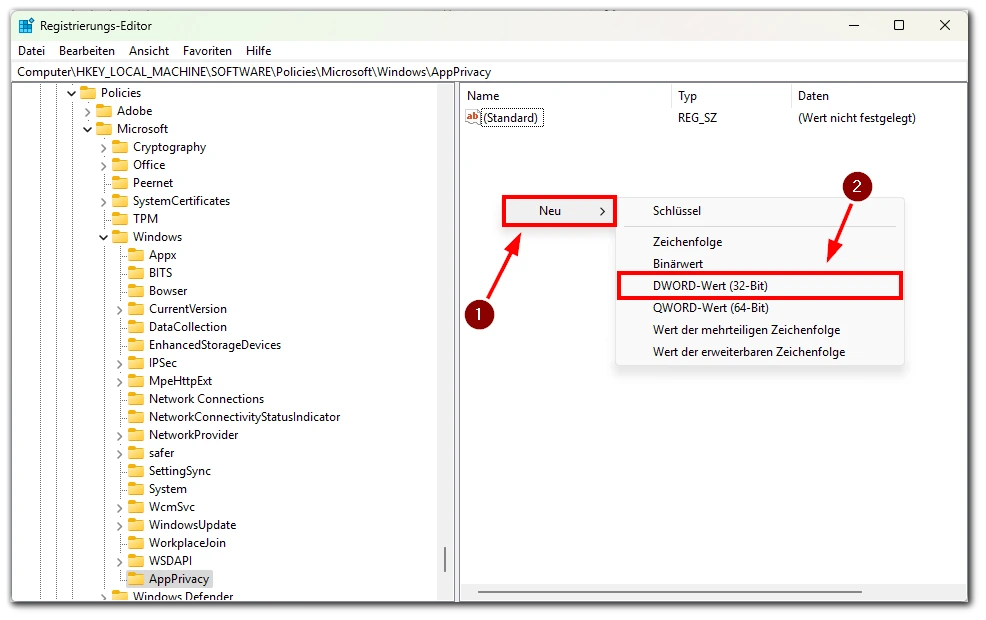Click the (Standard) string value ab icon
986x620 pixels.
[472, 118]
